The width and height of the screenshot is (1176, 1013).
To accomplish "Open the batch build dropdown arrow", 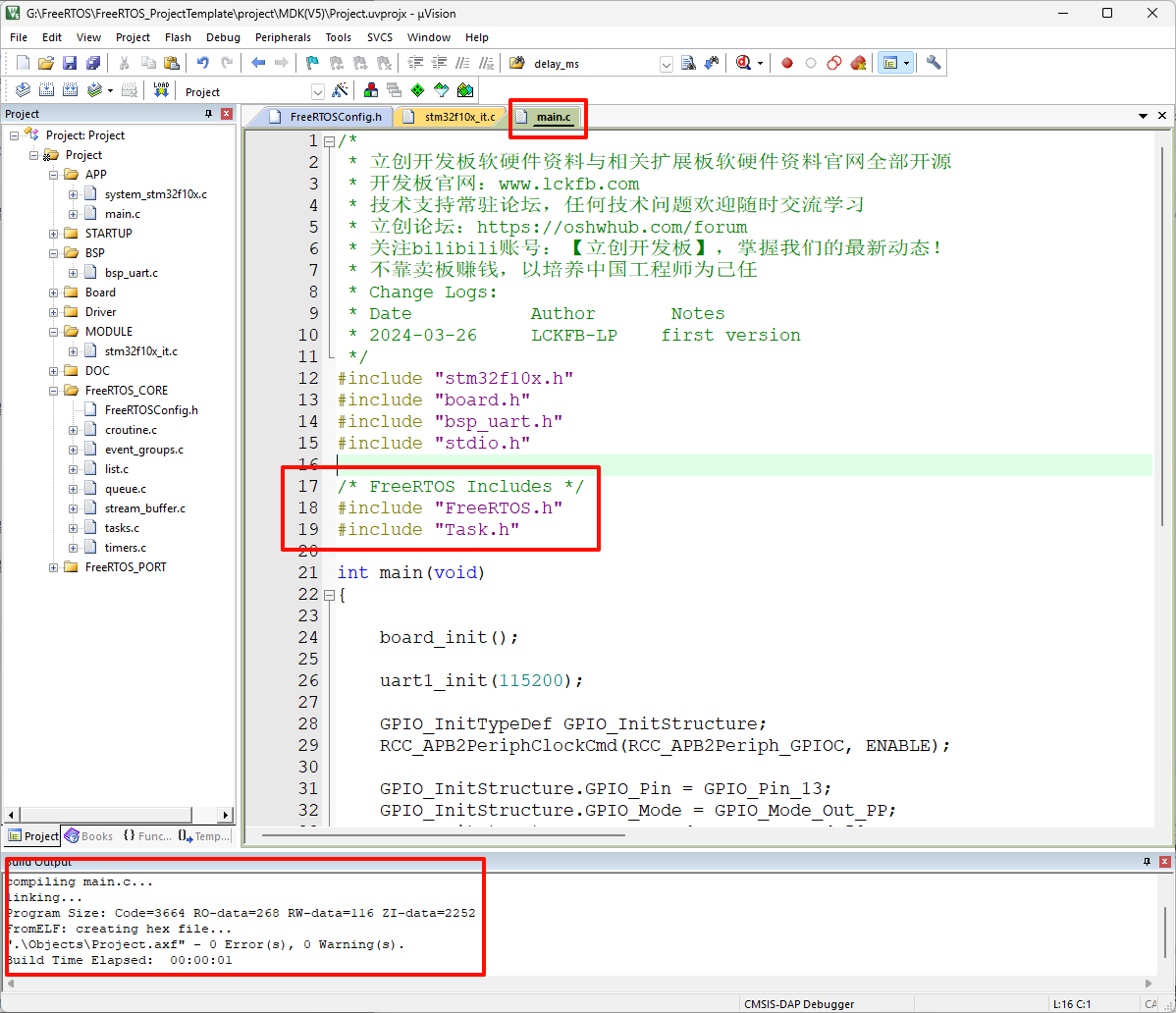I will (110, 90).
